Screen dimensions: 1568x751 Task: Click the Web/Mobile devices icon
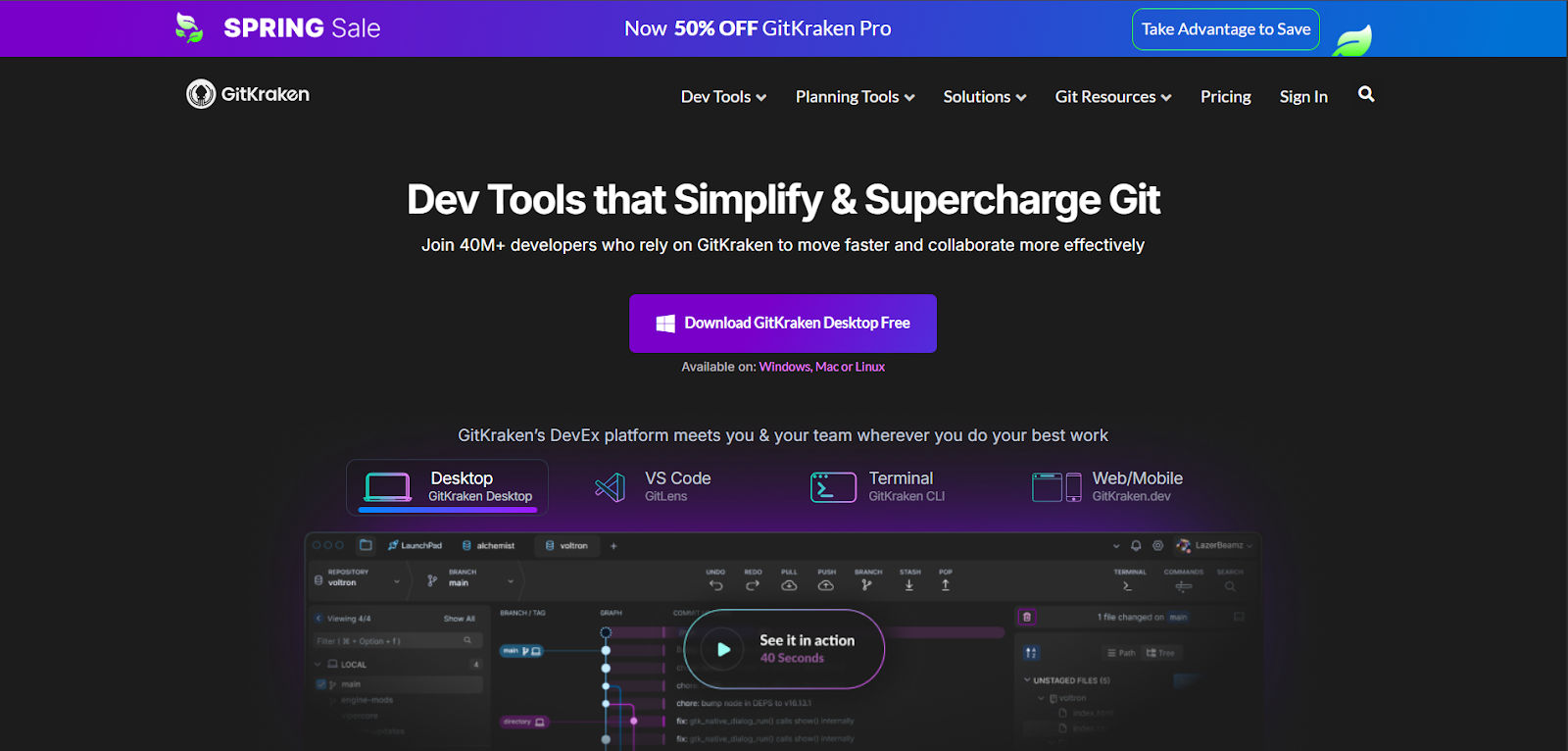pyautogui.click(x=1056, y=486)
